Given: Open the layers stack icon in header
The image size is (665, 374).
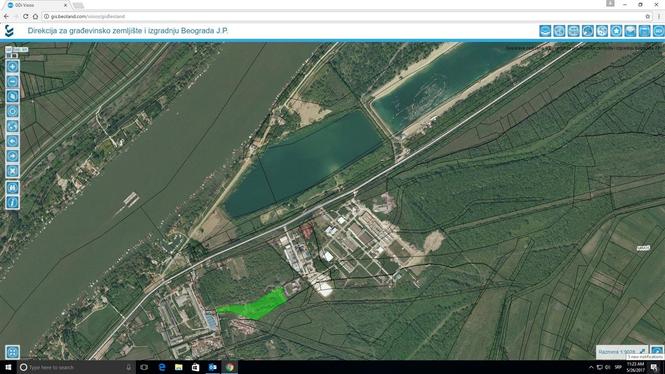Looking at the screenshot, I should (545, 31).
